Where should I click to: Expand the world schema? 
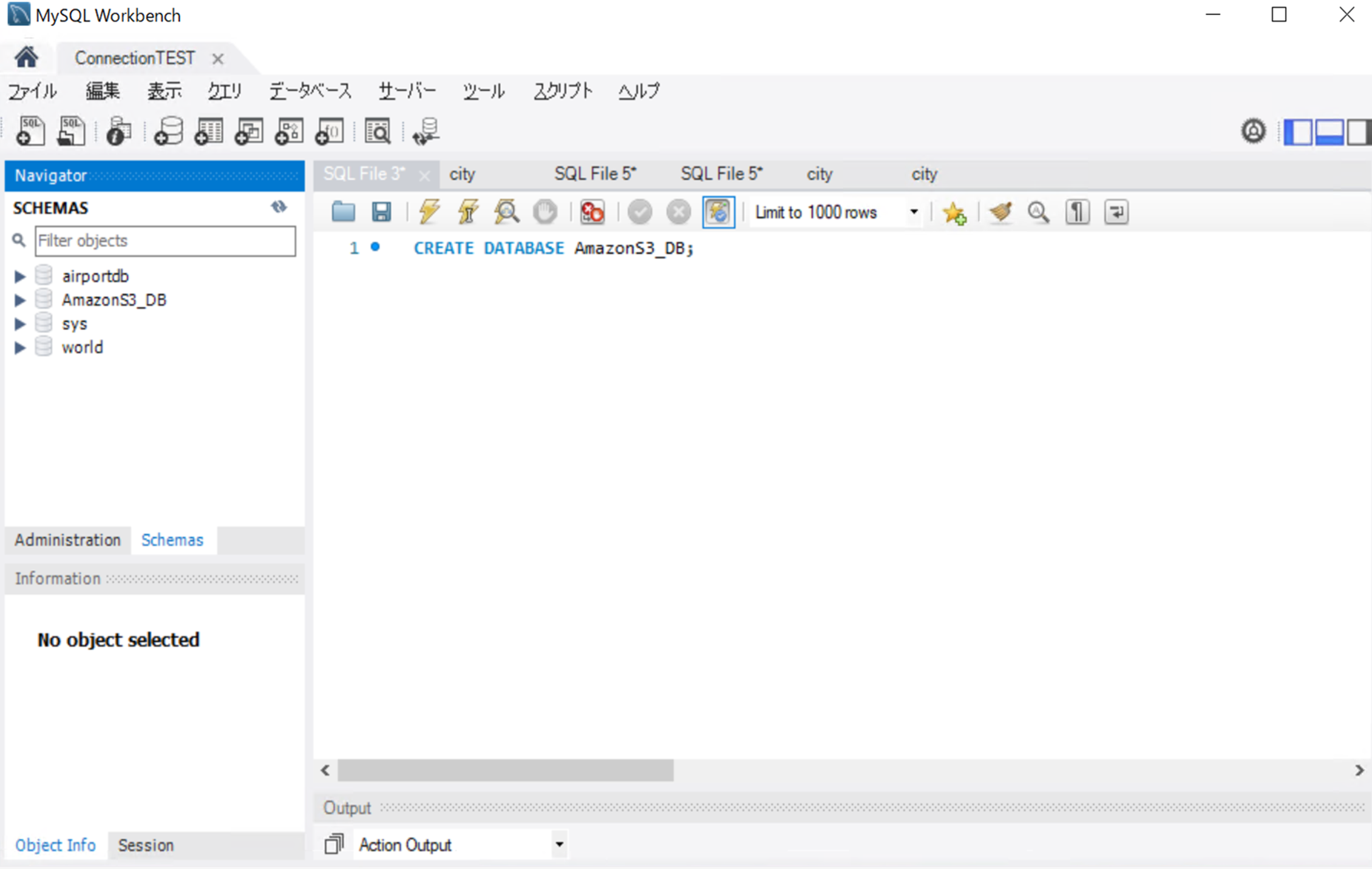pyautogui.click(x=19, y=348)
